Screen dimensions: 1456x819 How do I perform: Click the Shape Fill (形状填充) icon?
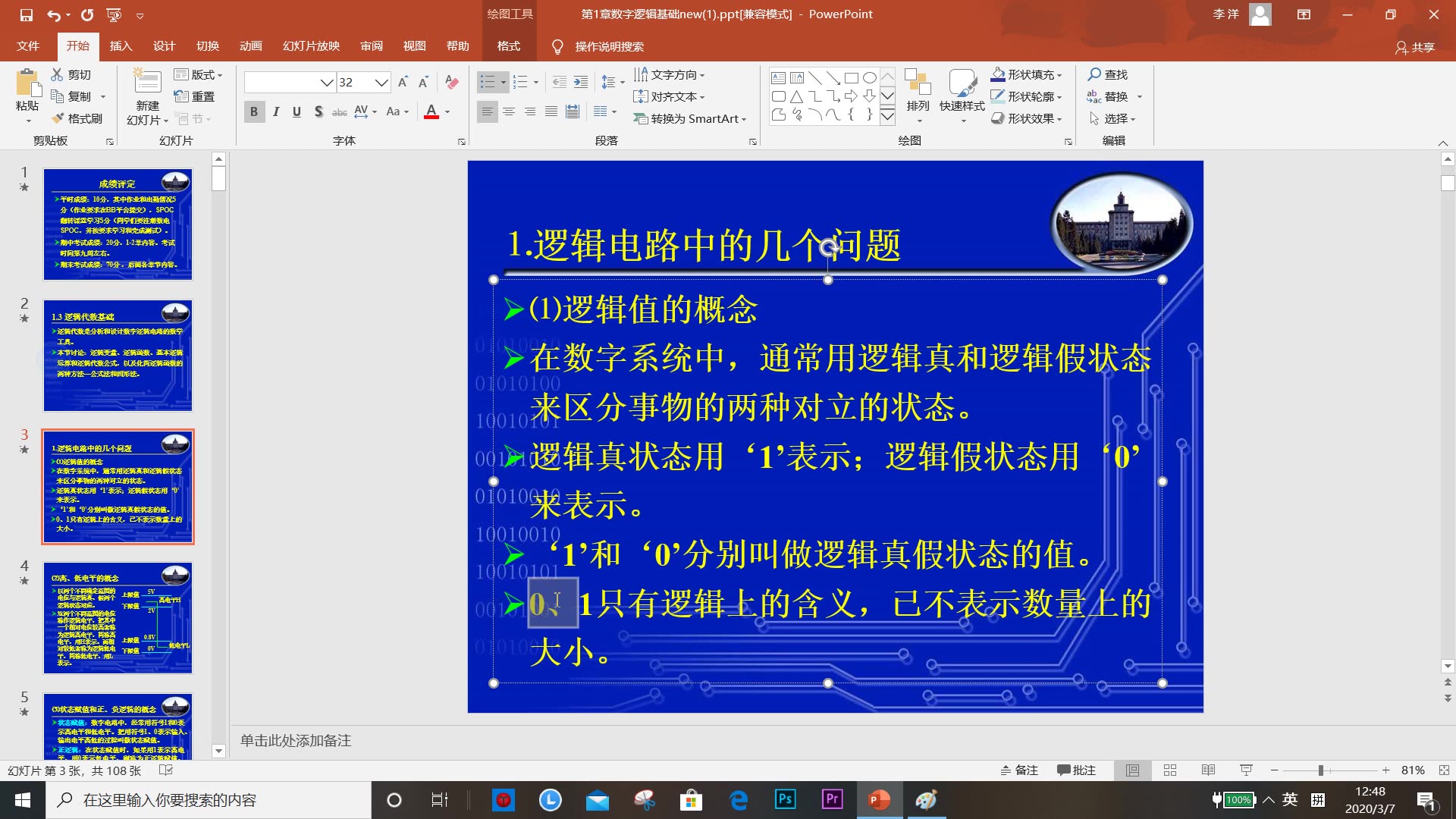(996, 74)
